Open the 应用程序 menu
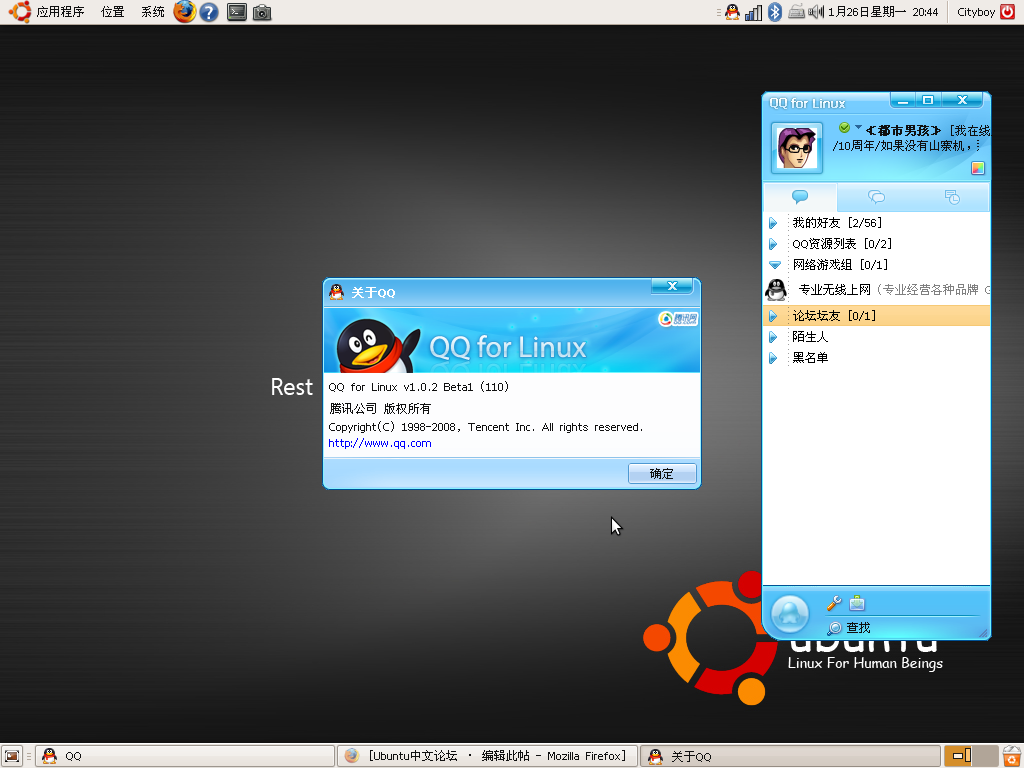This screenshot has width=1024, height=768. pos(60,12)
